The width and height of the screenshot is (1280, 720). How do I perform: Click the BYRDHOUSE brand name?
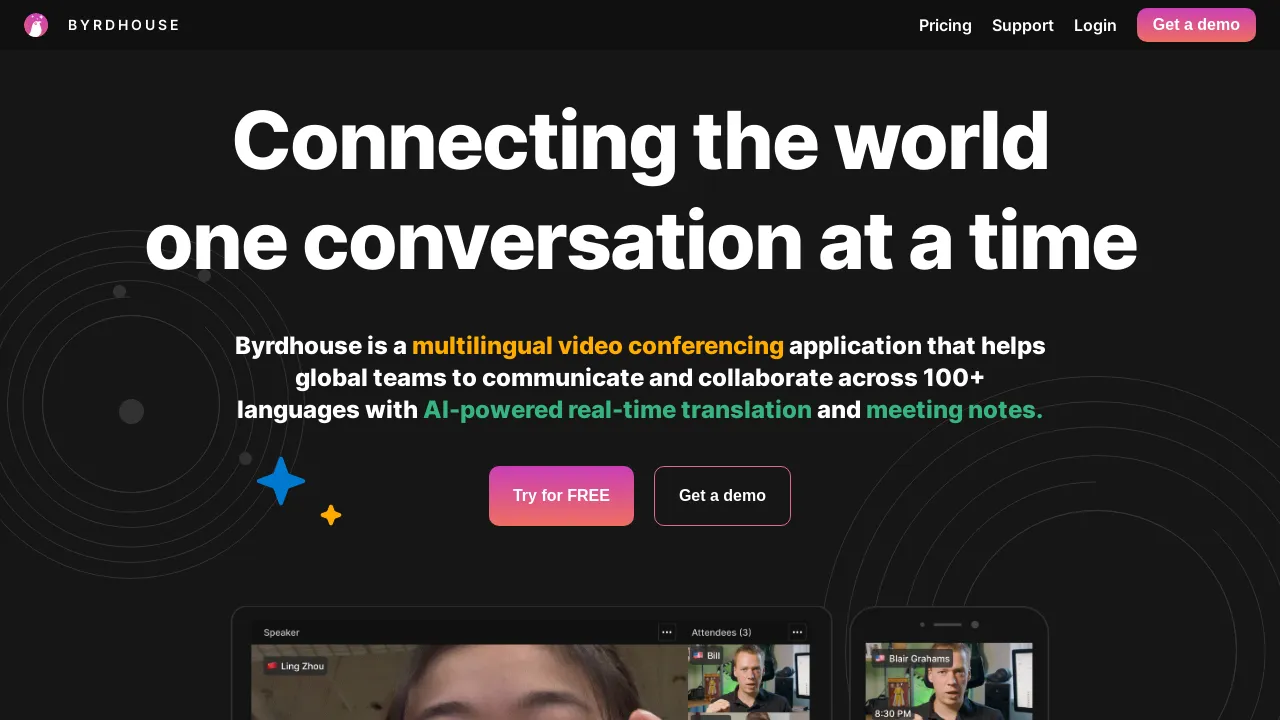point(124,25)
